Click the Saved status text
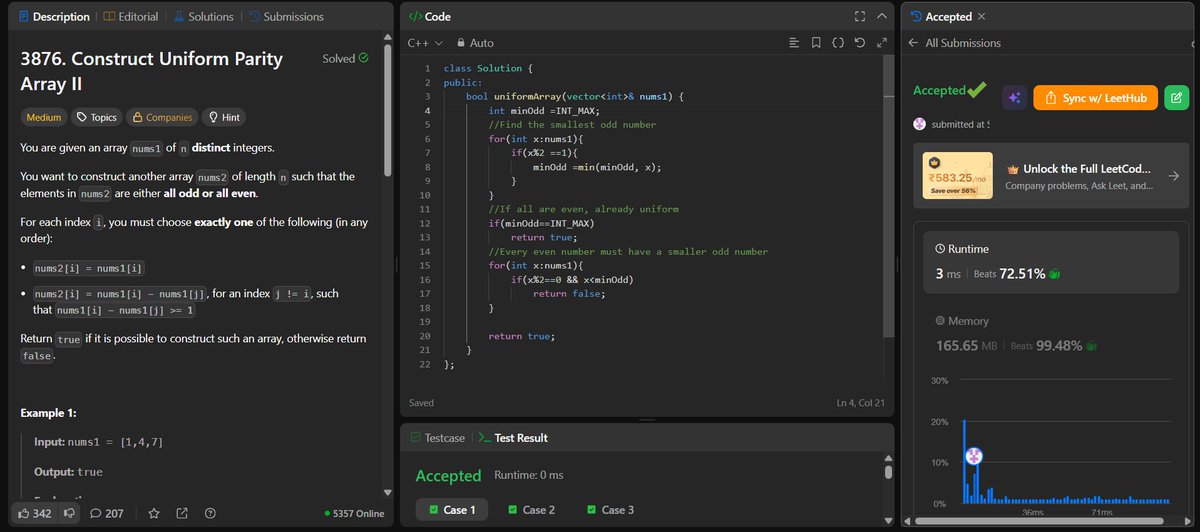 point(422,403)
